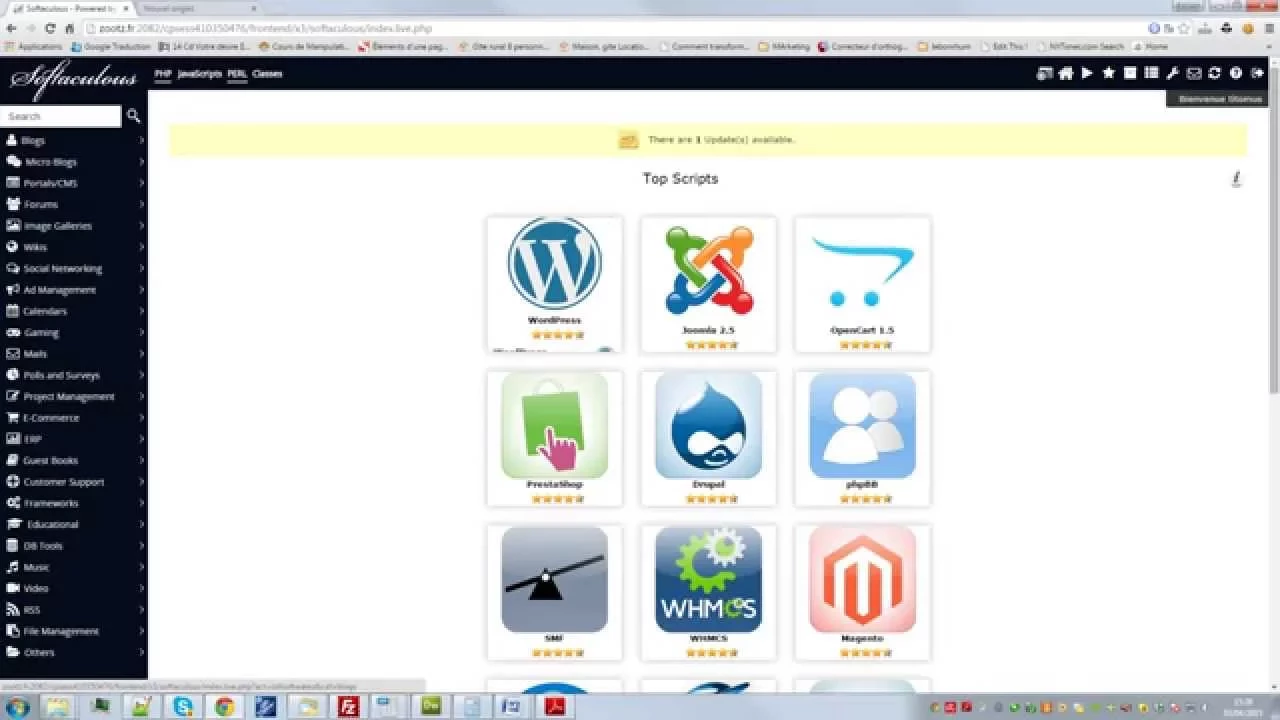This screenshot has width=1280, height=720.
Task: Open the SMF script icon
Action: [554, 580]
